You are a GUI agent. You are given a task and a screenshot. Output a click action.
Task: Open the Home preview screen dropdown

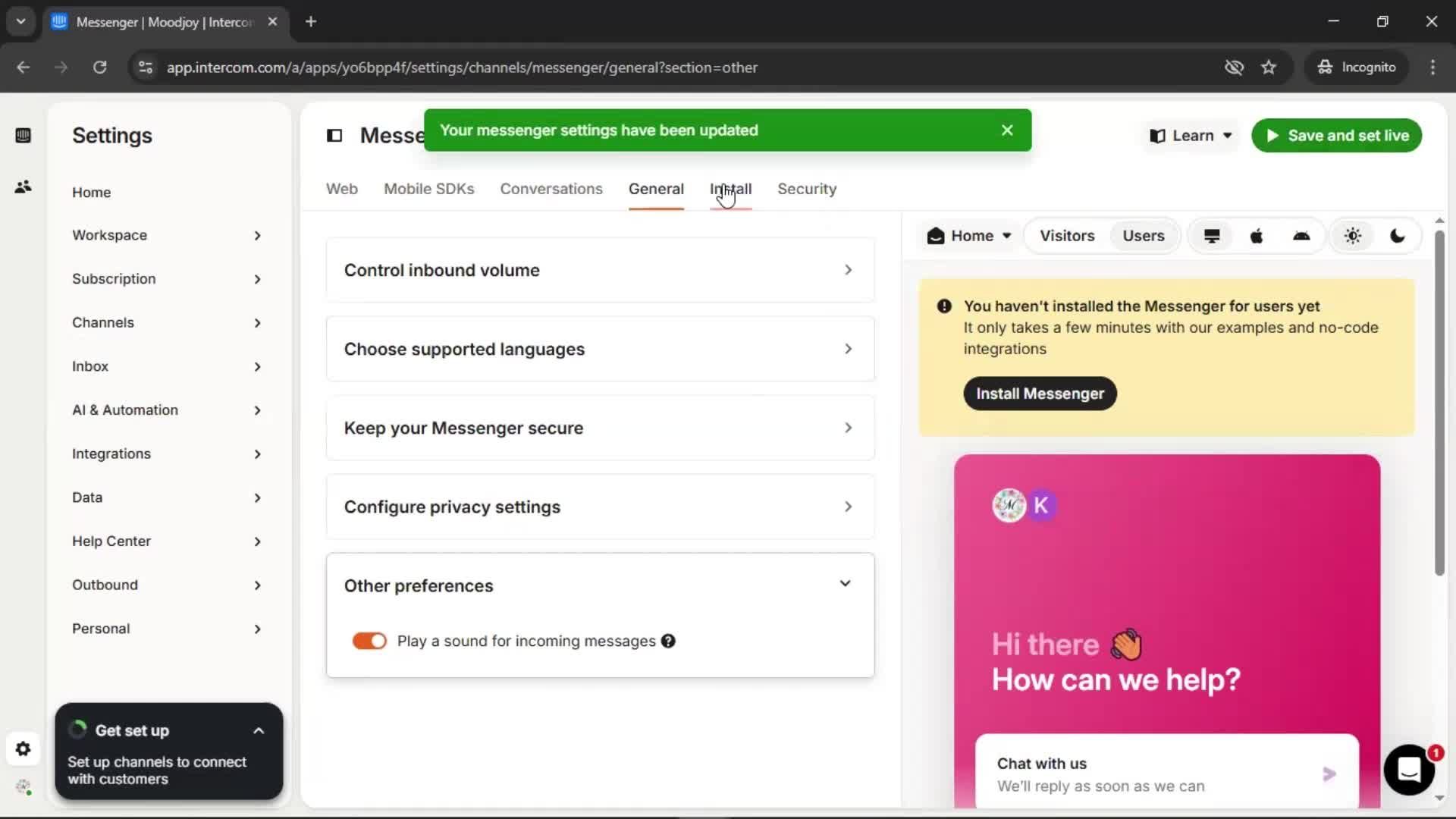click(x=969, y=236)
